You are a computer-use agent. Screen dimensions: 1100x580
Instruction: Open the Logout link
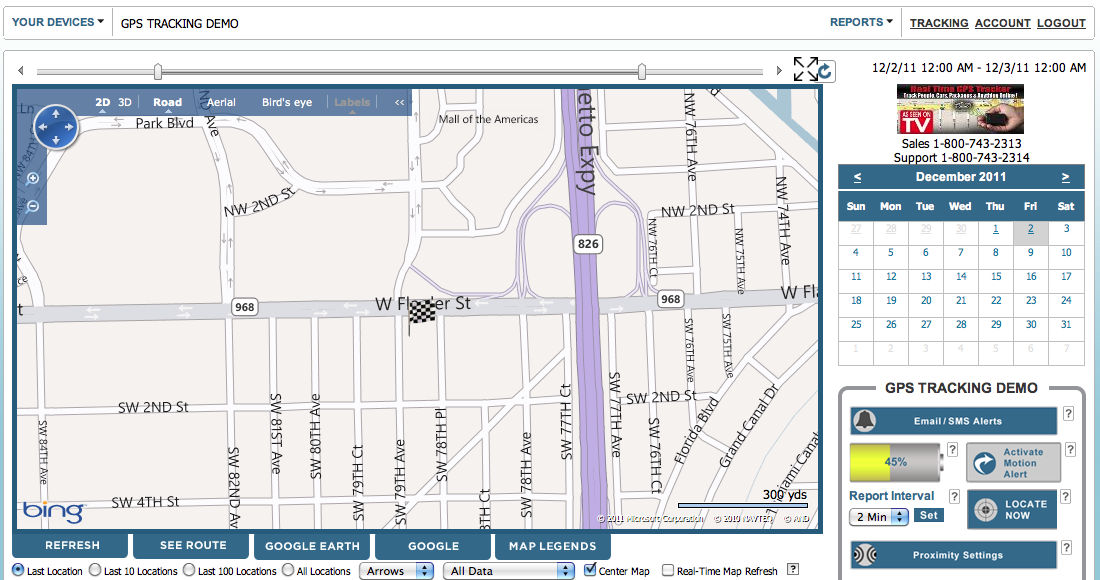[x=1061, y=23]
